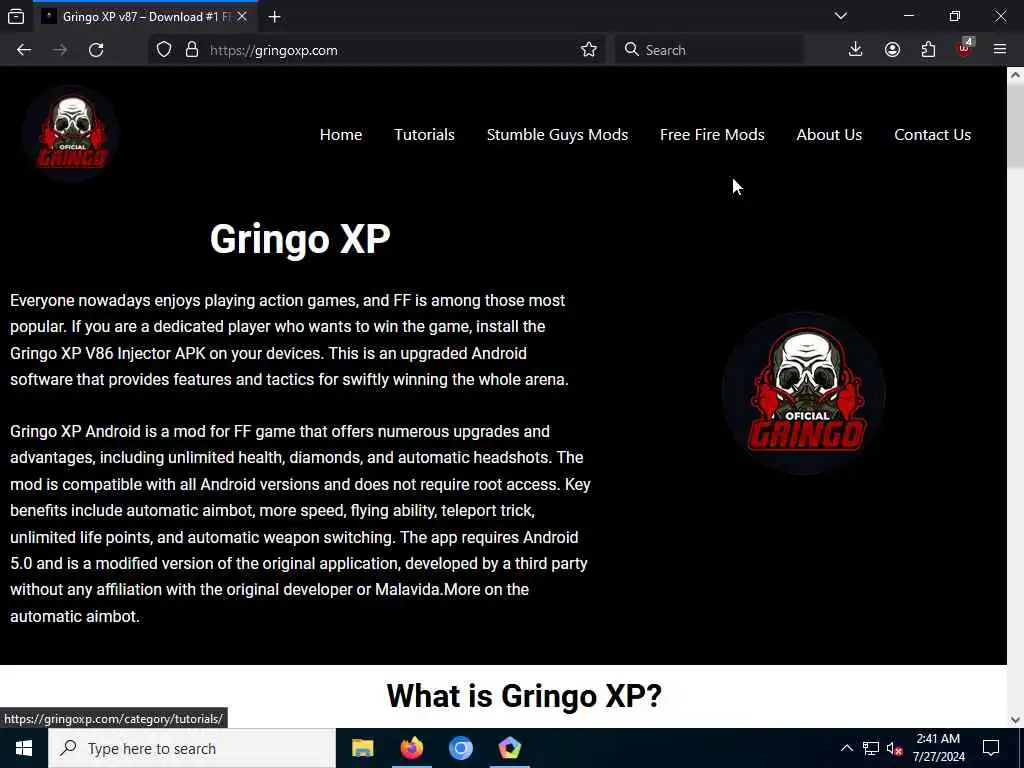Bookmark this page with the star
The height and width of the screenshot is (768, 1024).
point(588,50)
